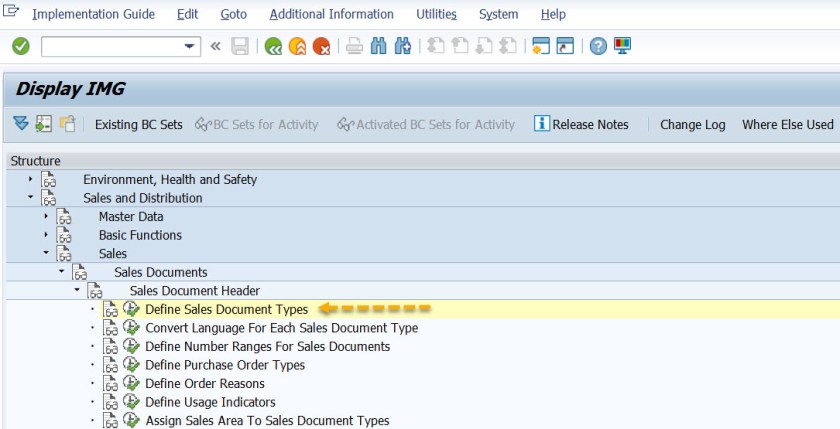840x429 pixels.
Task: Click the Where Else Used button
Action: click(x=788, y=124)
